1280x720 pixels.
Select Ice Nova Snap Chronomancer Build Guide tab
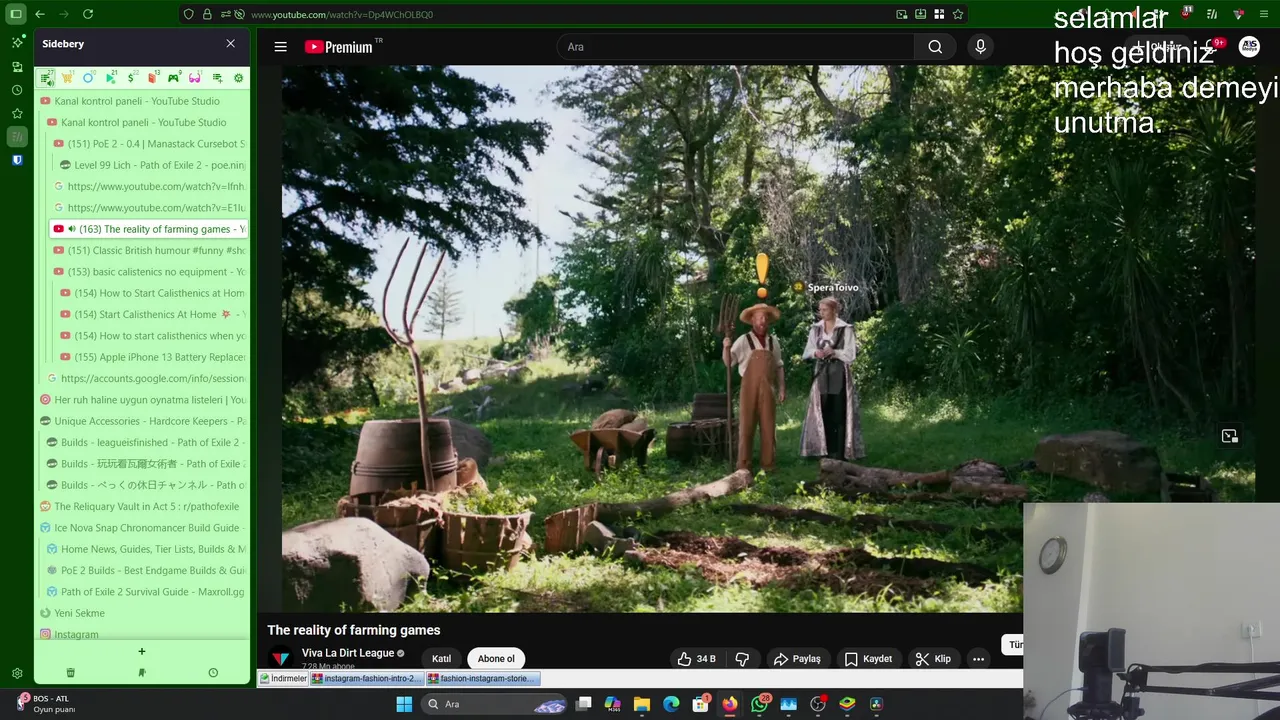(142, 528)
